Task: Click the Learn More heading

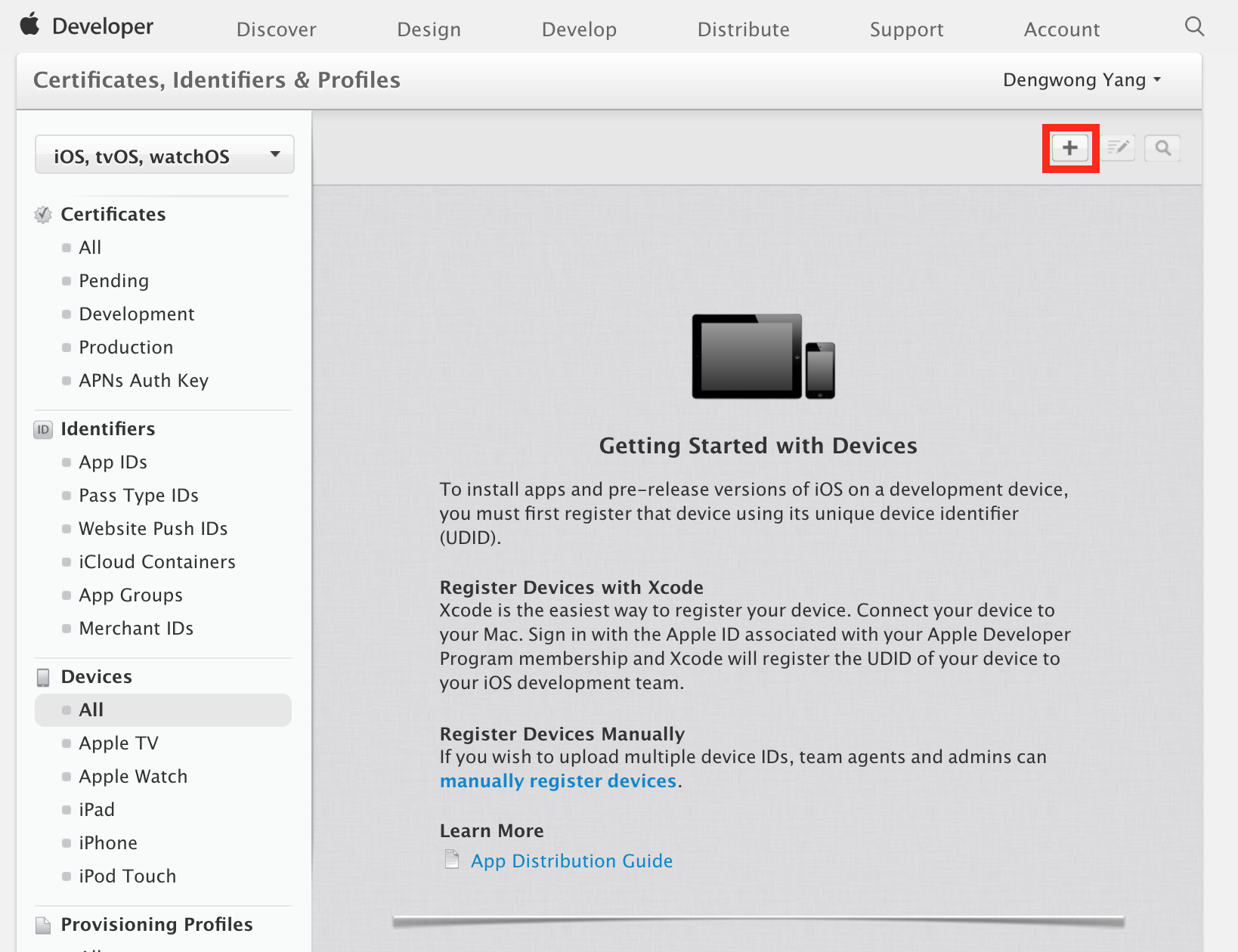Action: pos(492,831)
